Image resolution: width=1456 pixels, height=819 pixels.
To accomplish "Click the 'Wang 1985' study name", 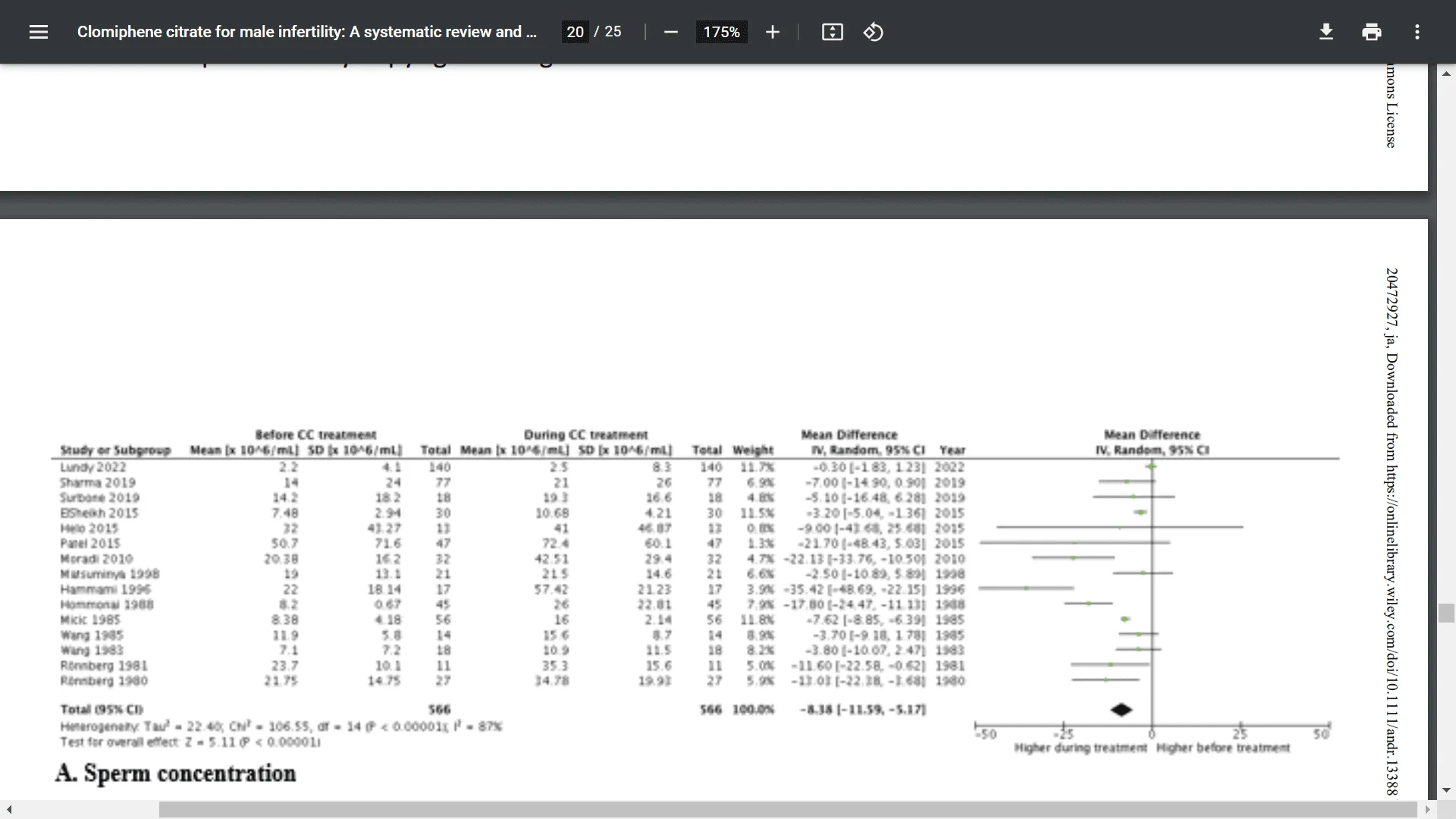I will point(91,635).
